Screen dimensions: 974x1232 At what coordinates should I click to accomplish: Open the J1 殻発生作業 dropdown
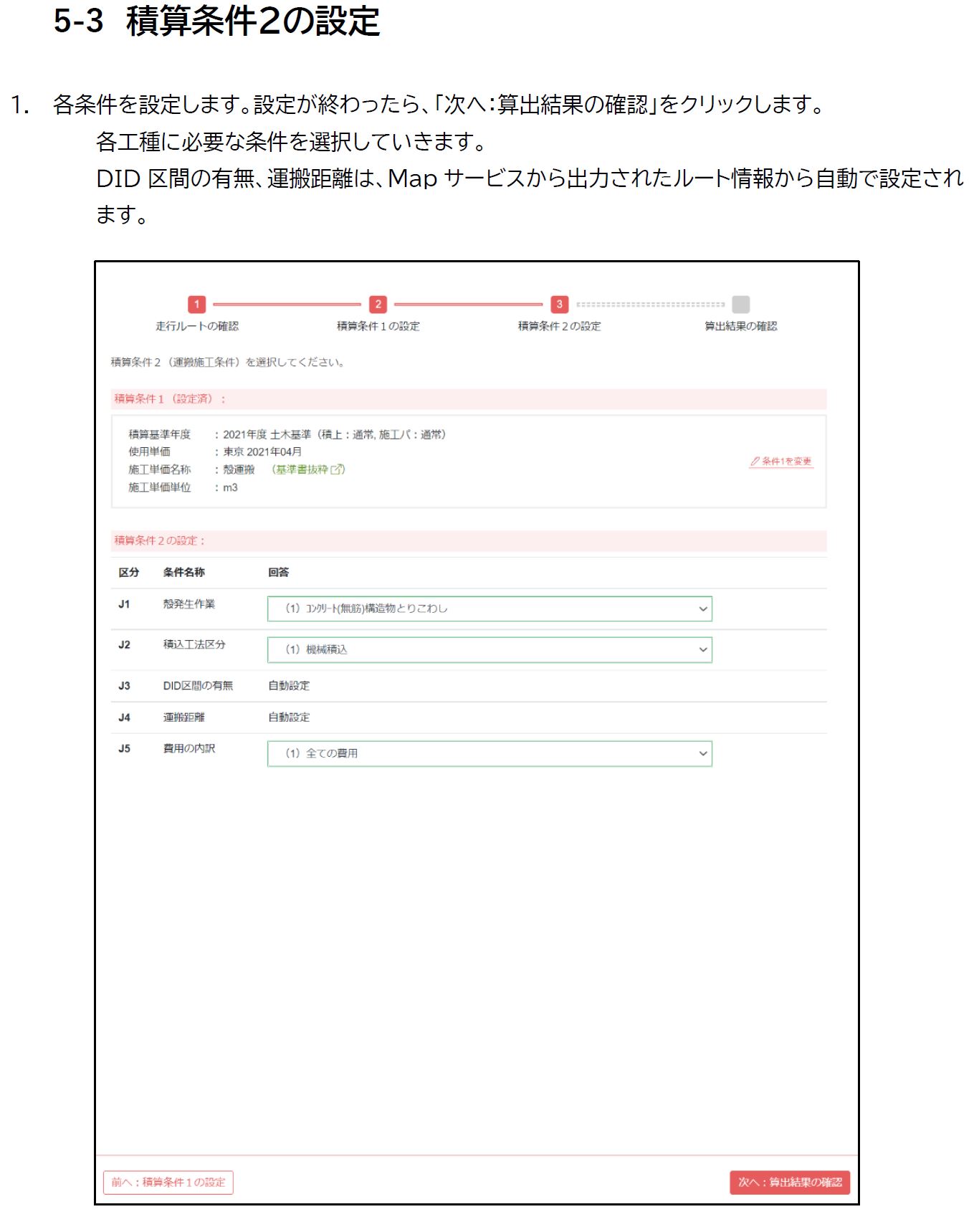coord(490,608)
